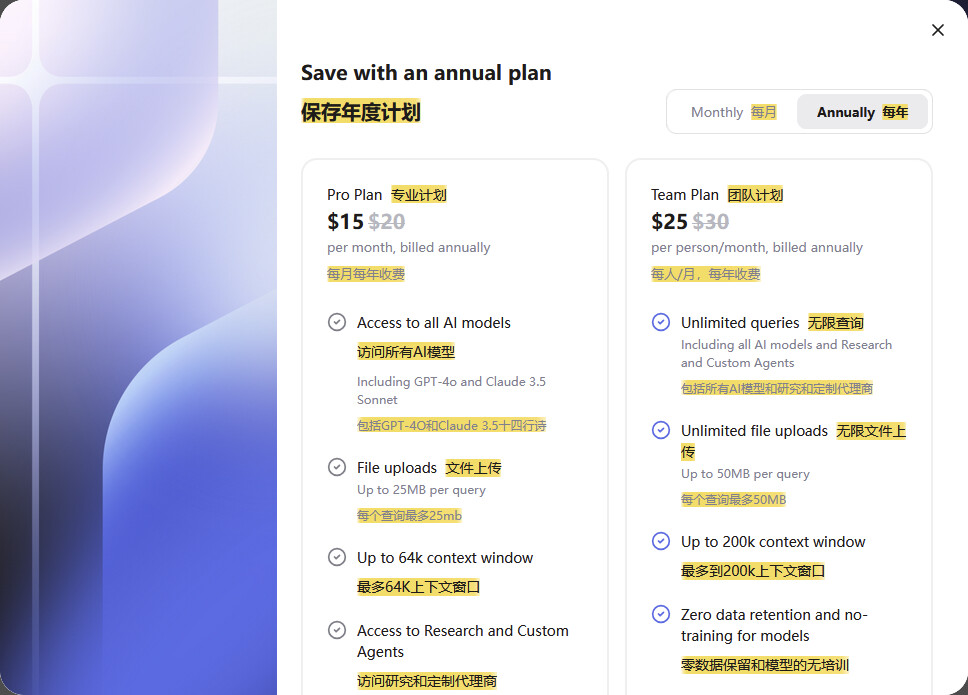Click checkmark beside Up to 200k context window
The height and width of the screenshot is (695, 968).
(661, 541)
